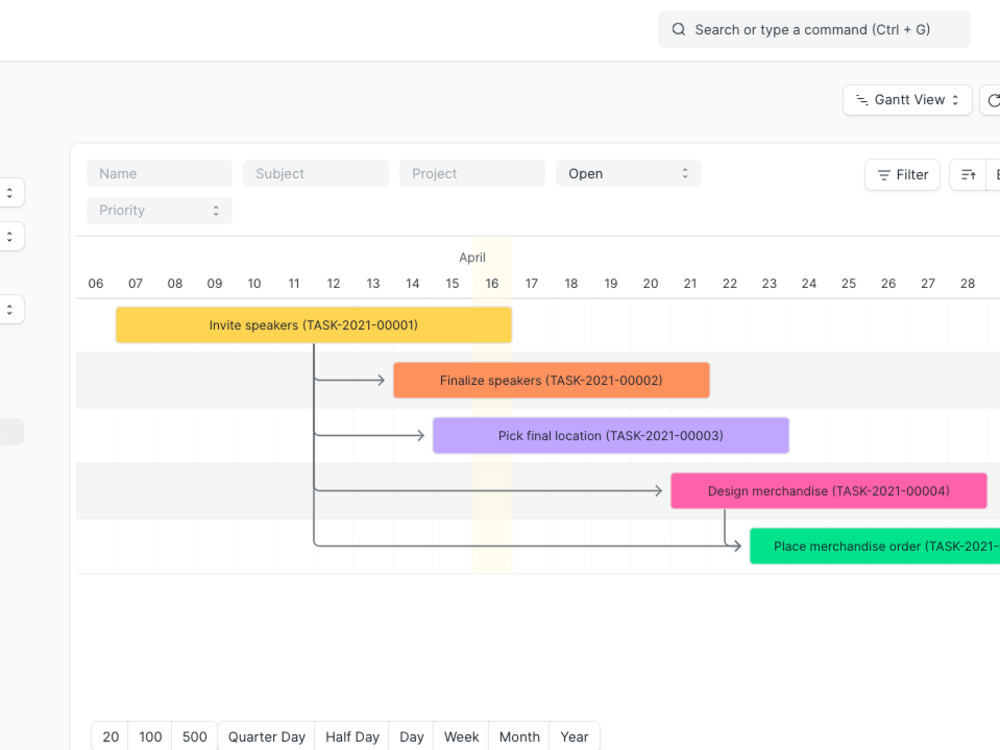Open the Gantt View switcher dropdown
The width and height of the screenshot is (1000, 750).
(x=907, y=100)
